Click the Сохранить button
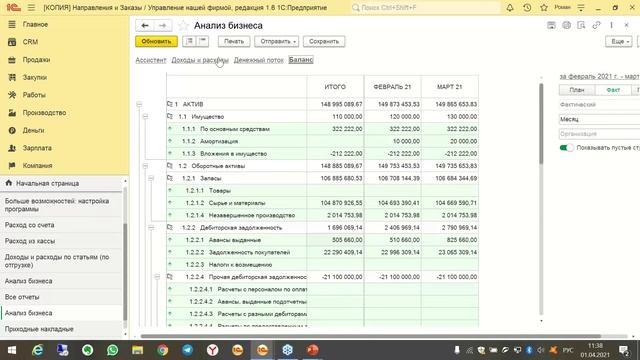The image size is (640, 360). coord(324,41)
